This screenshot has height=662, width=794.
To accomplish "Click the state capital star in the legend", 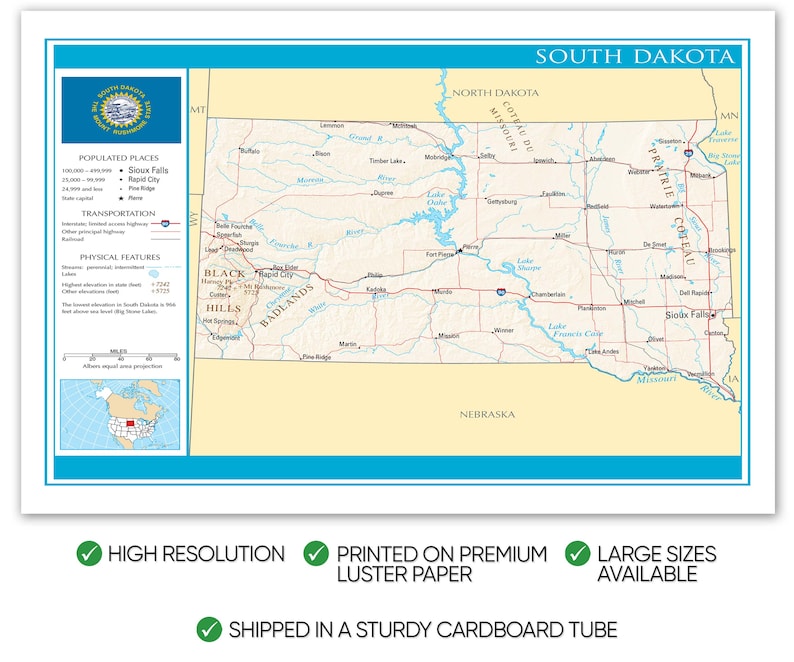I will tap(121, 198).
